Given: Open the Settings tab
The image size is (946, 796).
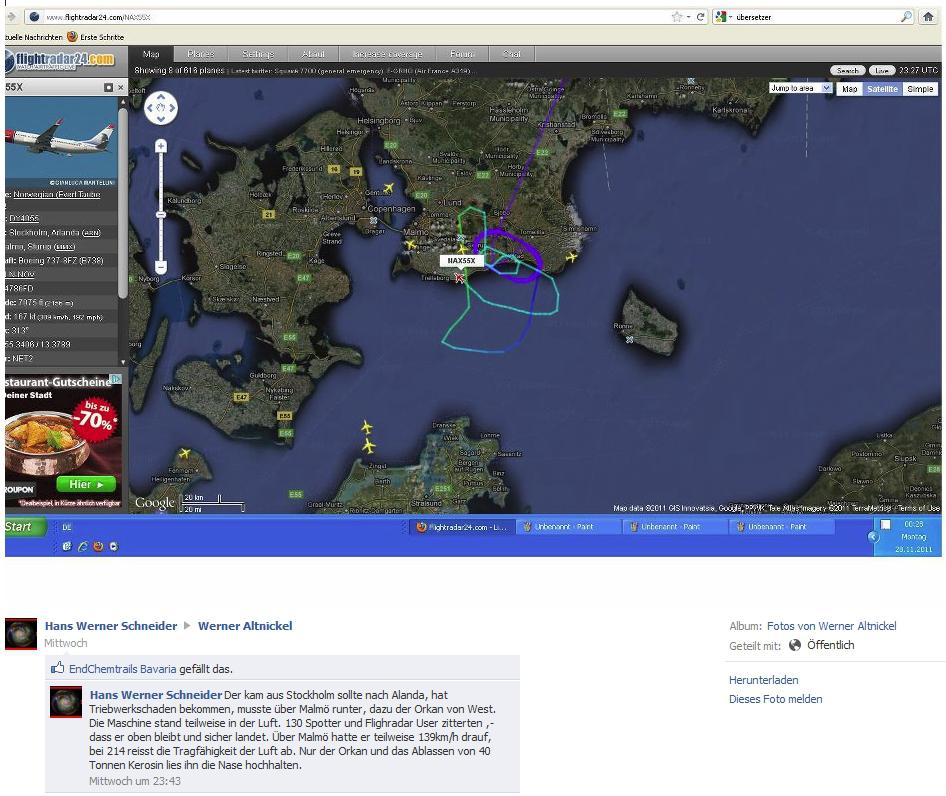Looking at the screenshot, I should tap(257, 54).
